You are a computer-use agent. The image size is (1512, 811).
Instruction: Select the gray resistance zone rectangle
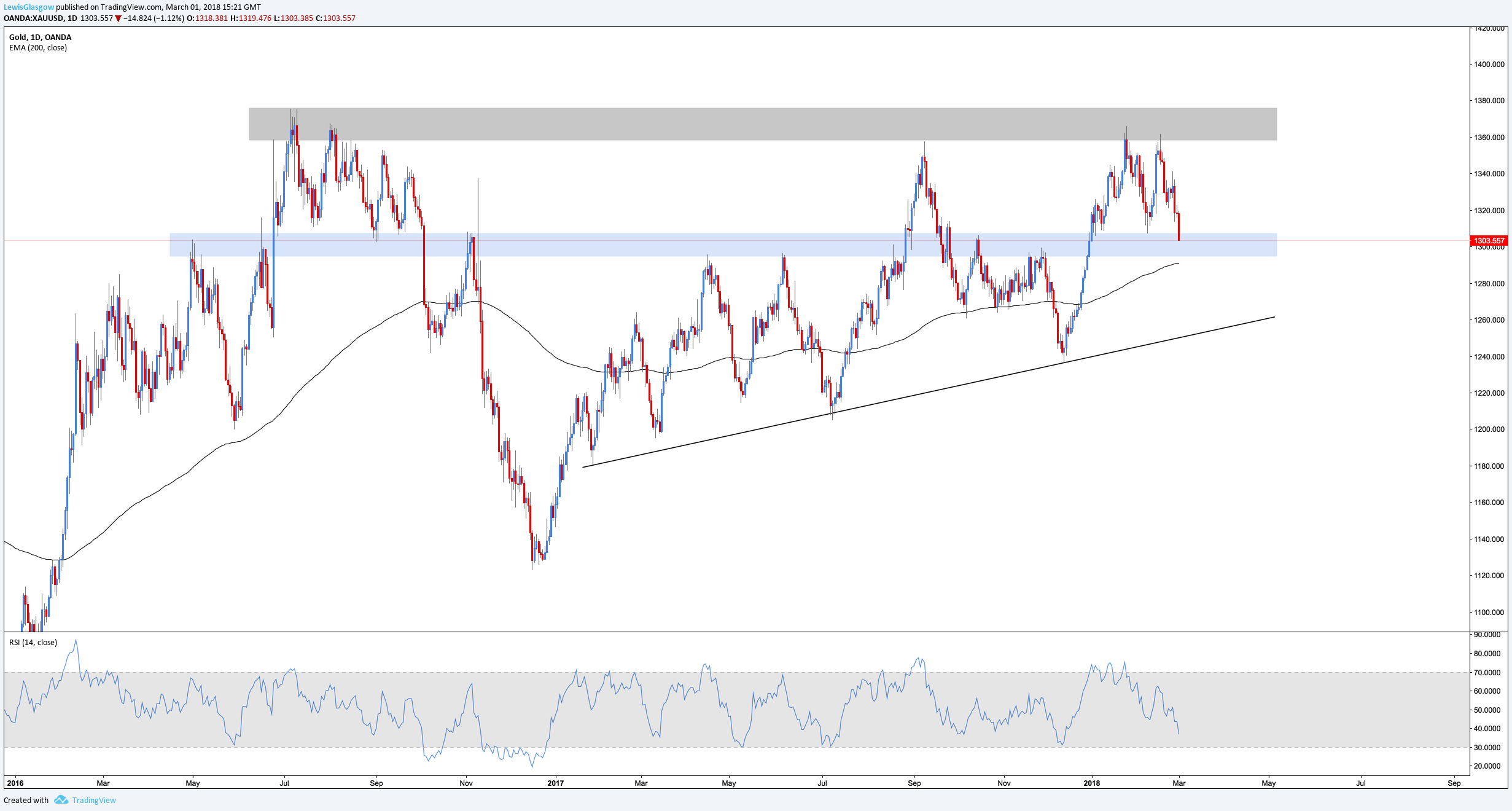pos(763,124)
